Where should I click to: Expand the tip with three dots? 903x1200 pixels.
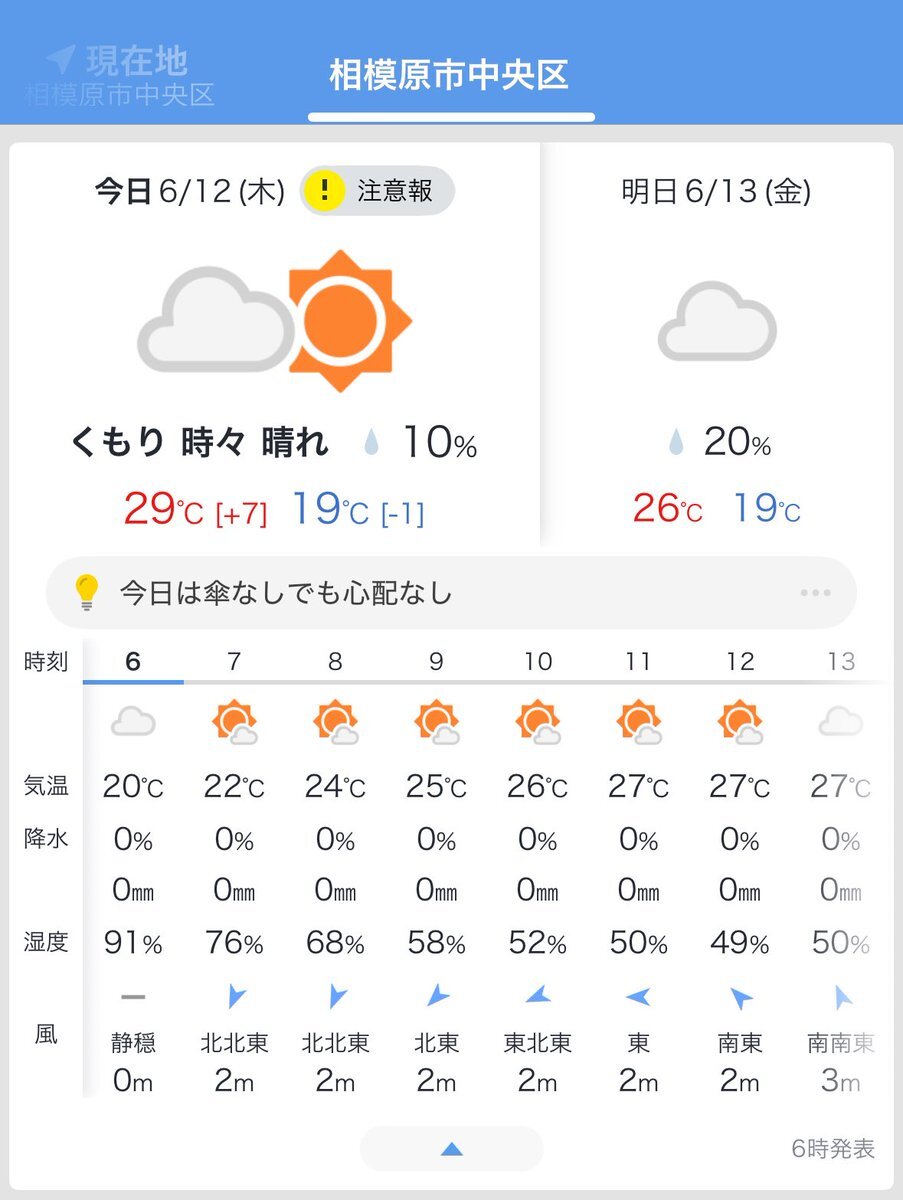pos(815,592)
